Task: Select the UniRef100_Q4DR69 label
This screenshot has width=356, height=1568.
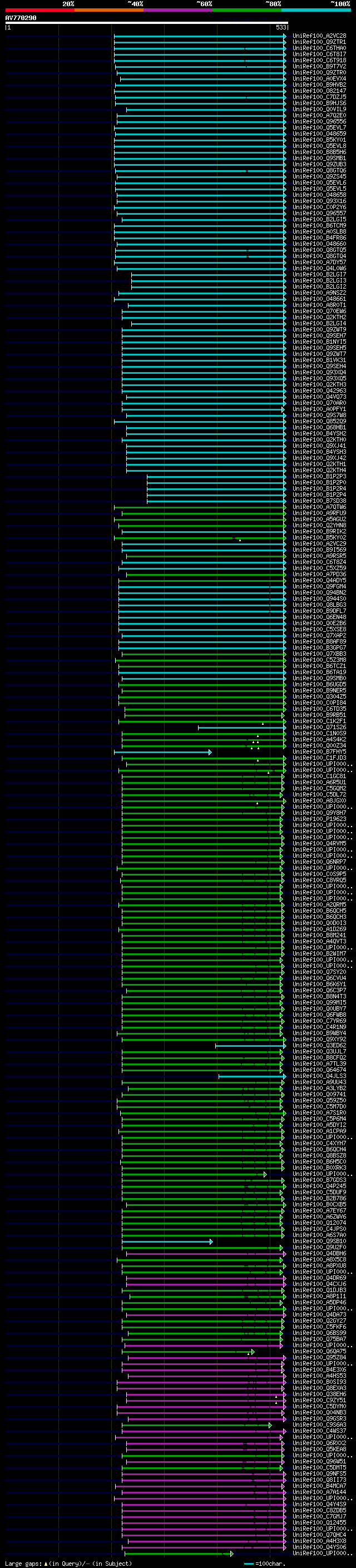Action: [x=319, y=1278]
